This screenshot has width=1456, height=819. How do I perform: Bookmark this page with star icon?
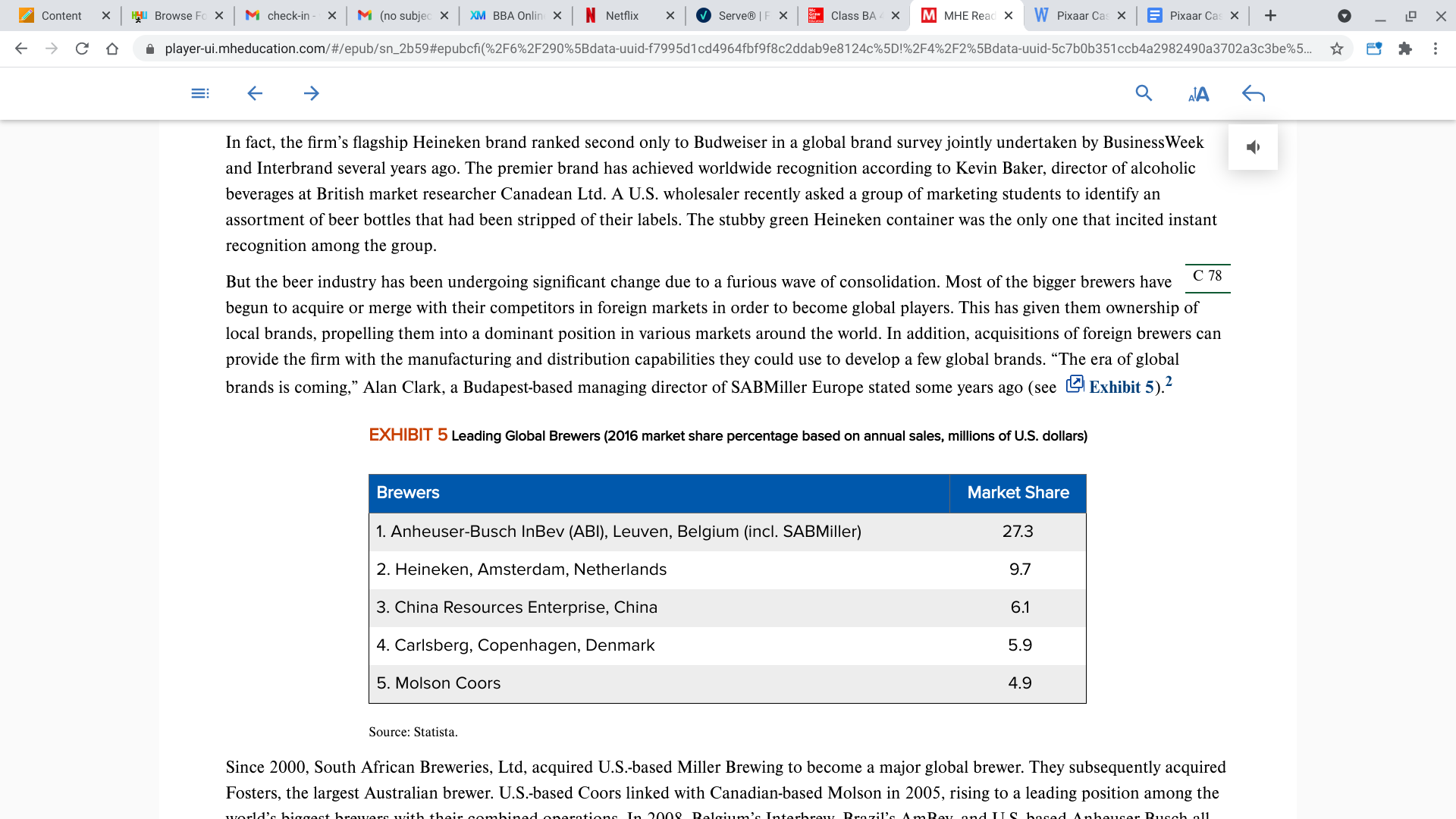coord(1337,49)
